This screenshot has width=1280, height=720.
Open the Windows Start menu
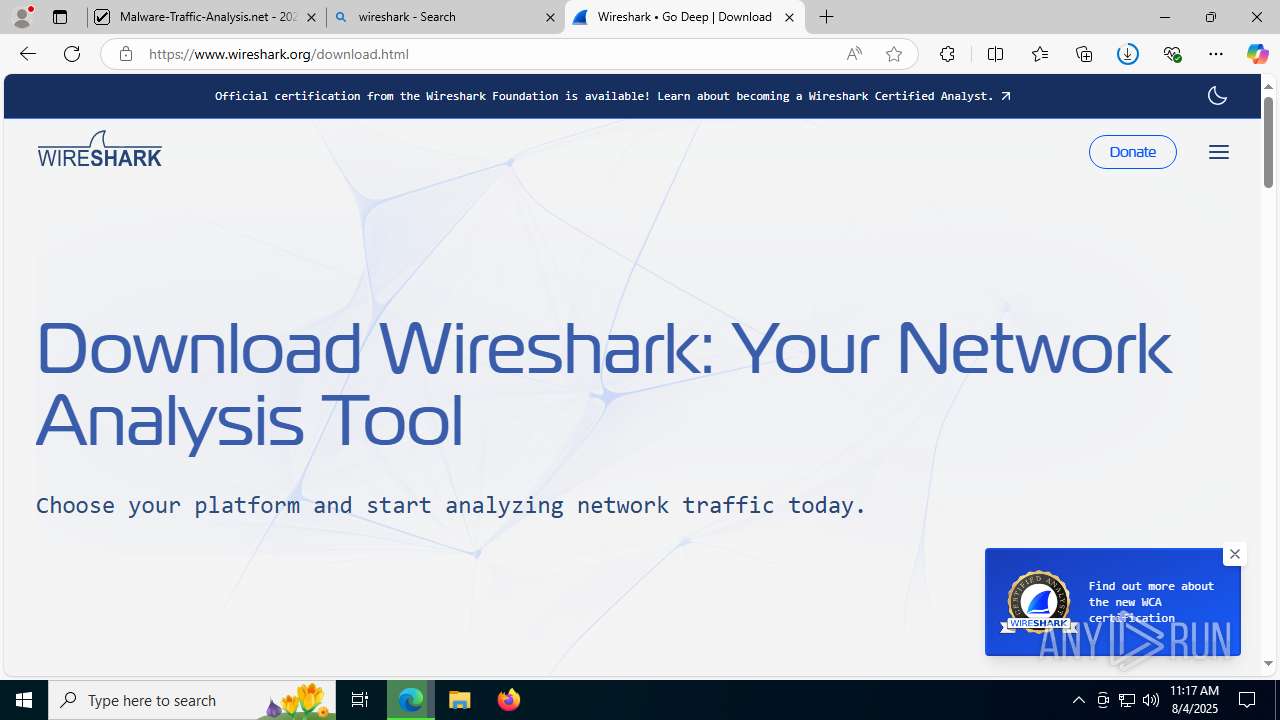point(24,700)
